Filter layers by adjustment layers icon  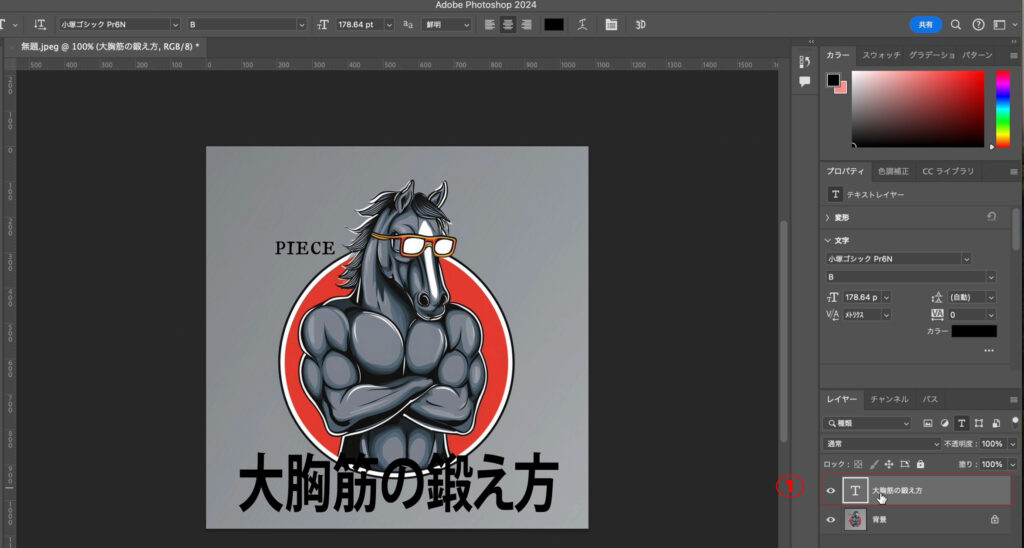944,423
